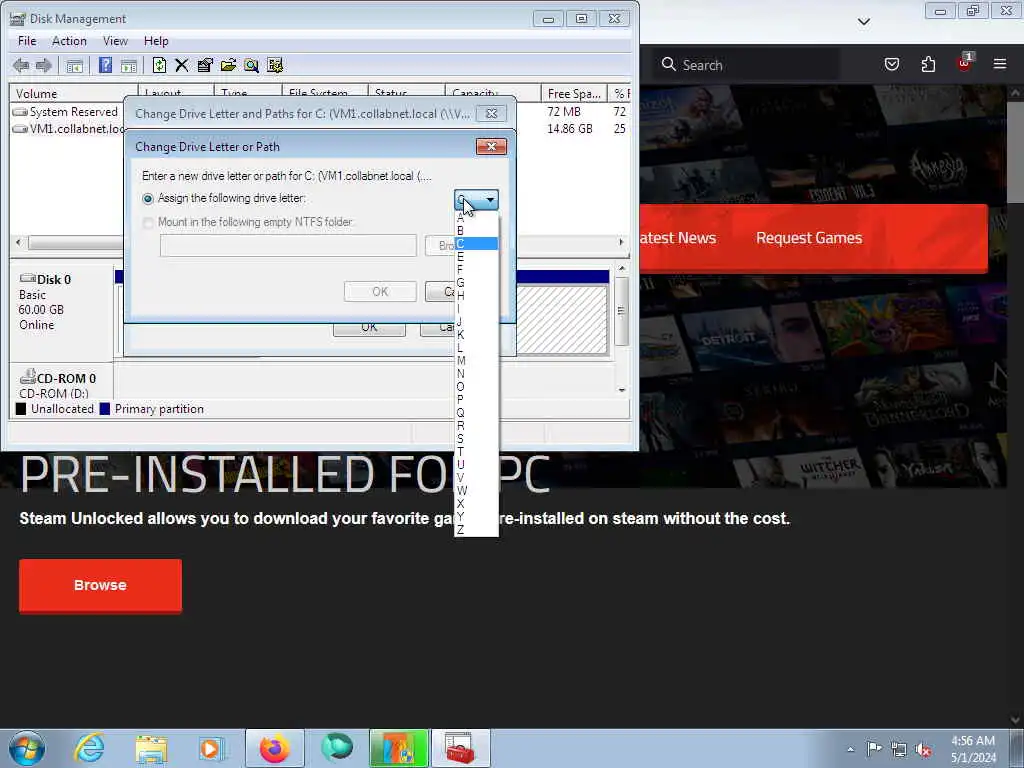Viewport: 1024px width, 768px height.
Task: Click the disk pane scroll-down arrow
Action: pos(622,390)
